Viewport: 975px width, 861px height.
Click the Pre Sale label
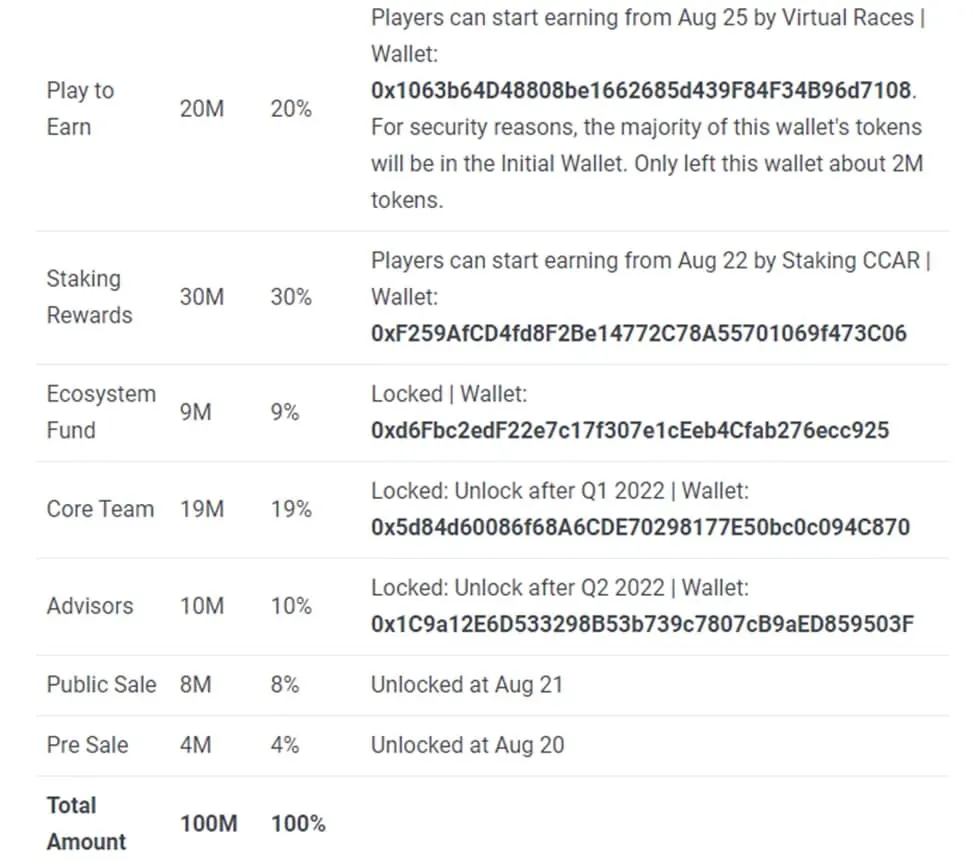88,745
